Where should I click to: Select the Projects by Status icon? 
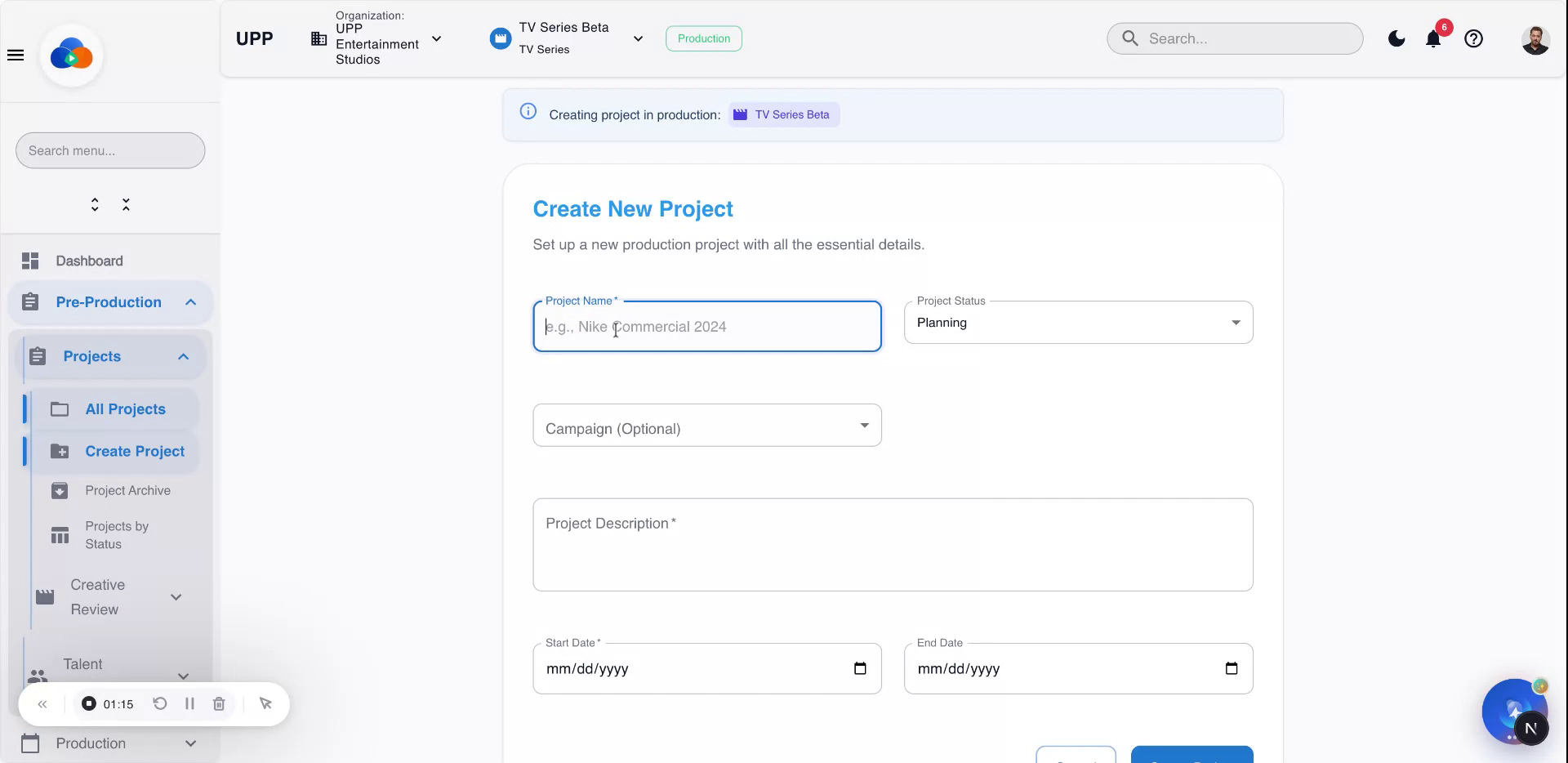pyautogui.click(x=60, y=535)
